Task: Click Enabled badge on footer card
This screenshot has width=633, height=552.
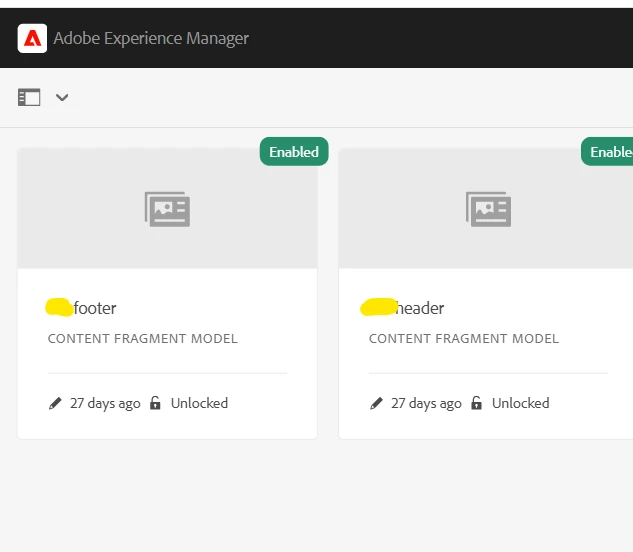Action: click(x=294, y=152)
